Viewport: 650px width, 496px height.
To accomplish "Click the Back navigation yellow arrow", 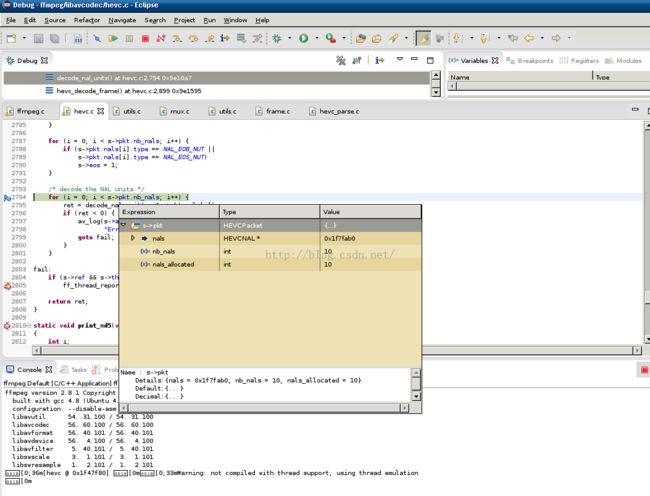I will (529, 39).
